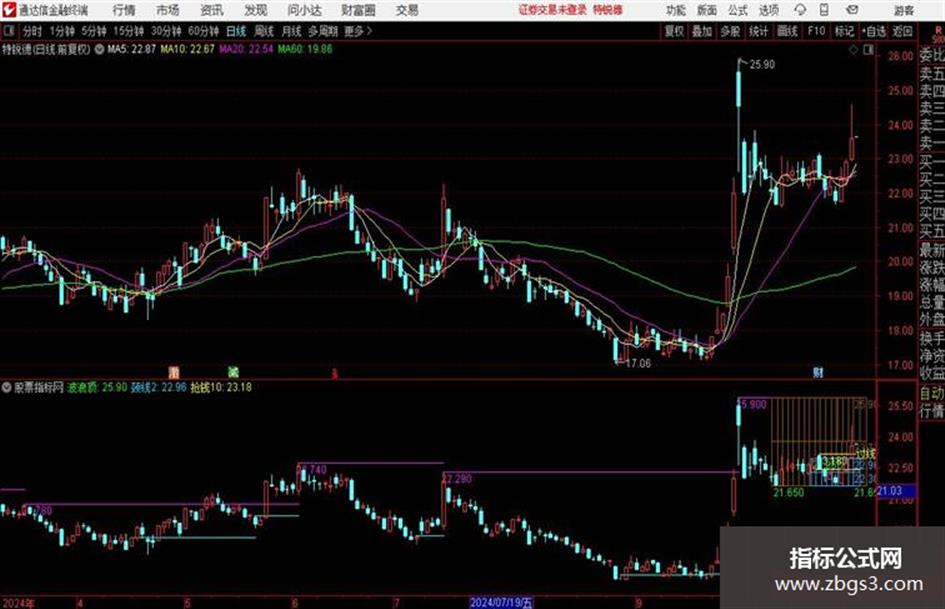Click the MA60: 19.86 label

[305, 49]
